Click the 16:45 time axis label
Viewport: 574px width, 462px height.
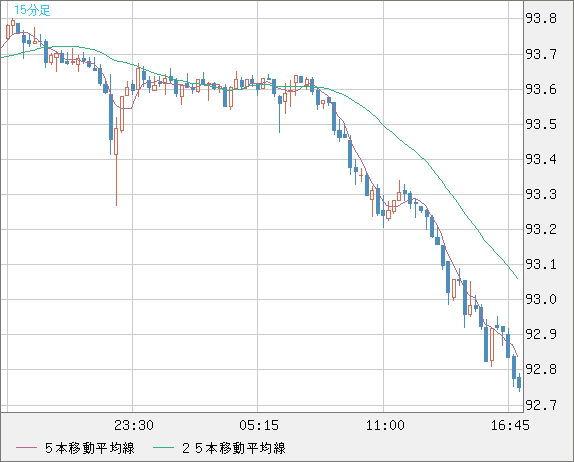[510, 425]
